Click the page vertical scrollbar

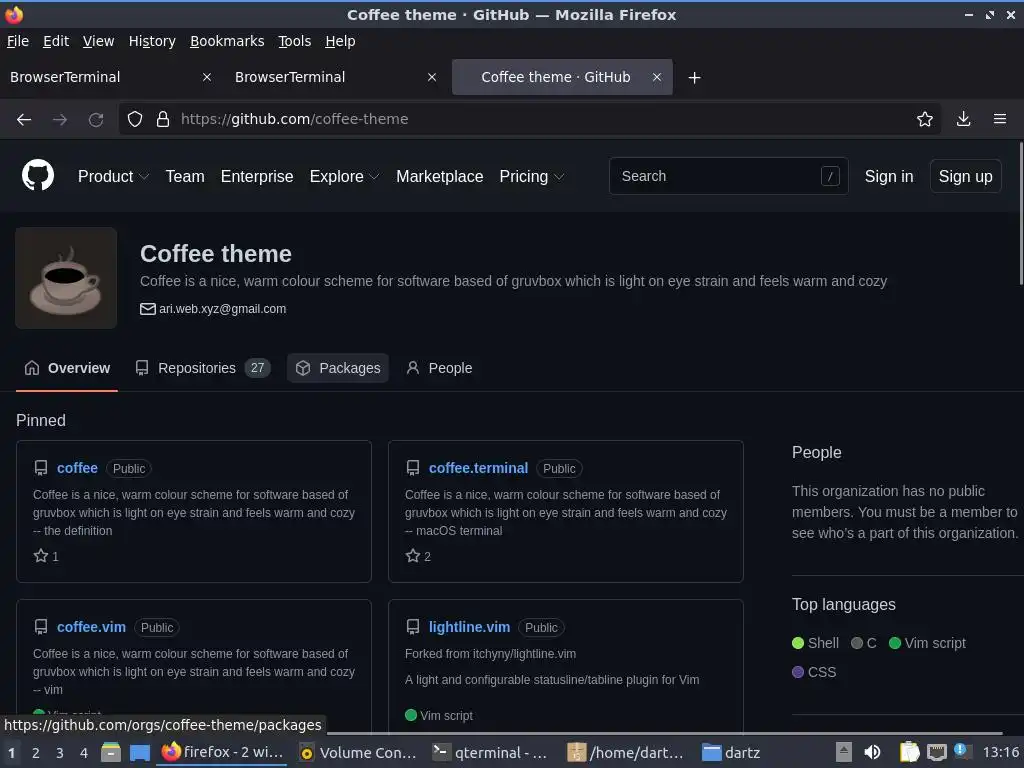click(1020, 214)
